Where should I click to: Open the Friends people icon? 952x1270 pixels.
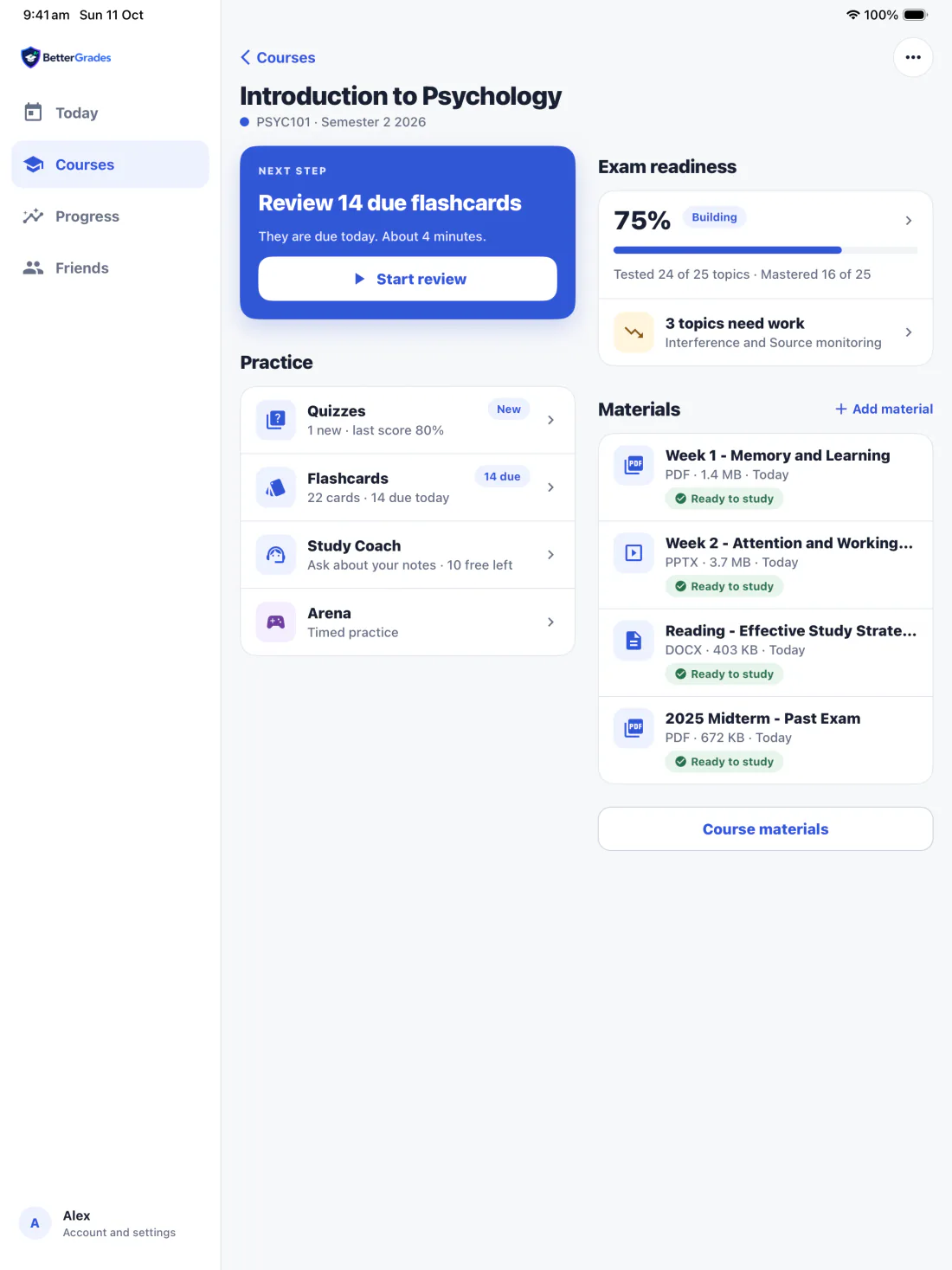[33, 268]
